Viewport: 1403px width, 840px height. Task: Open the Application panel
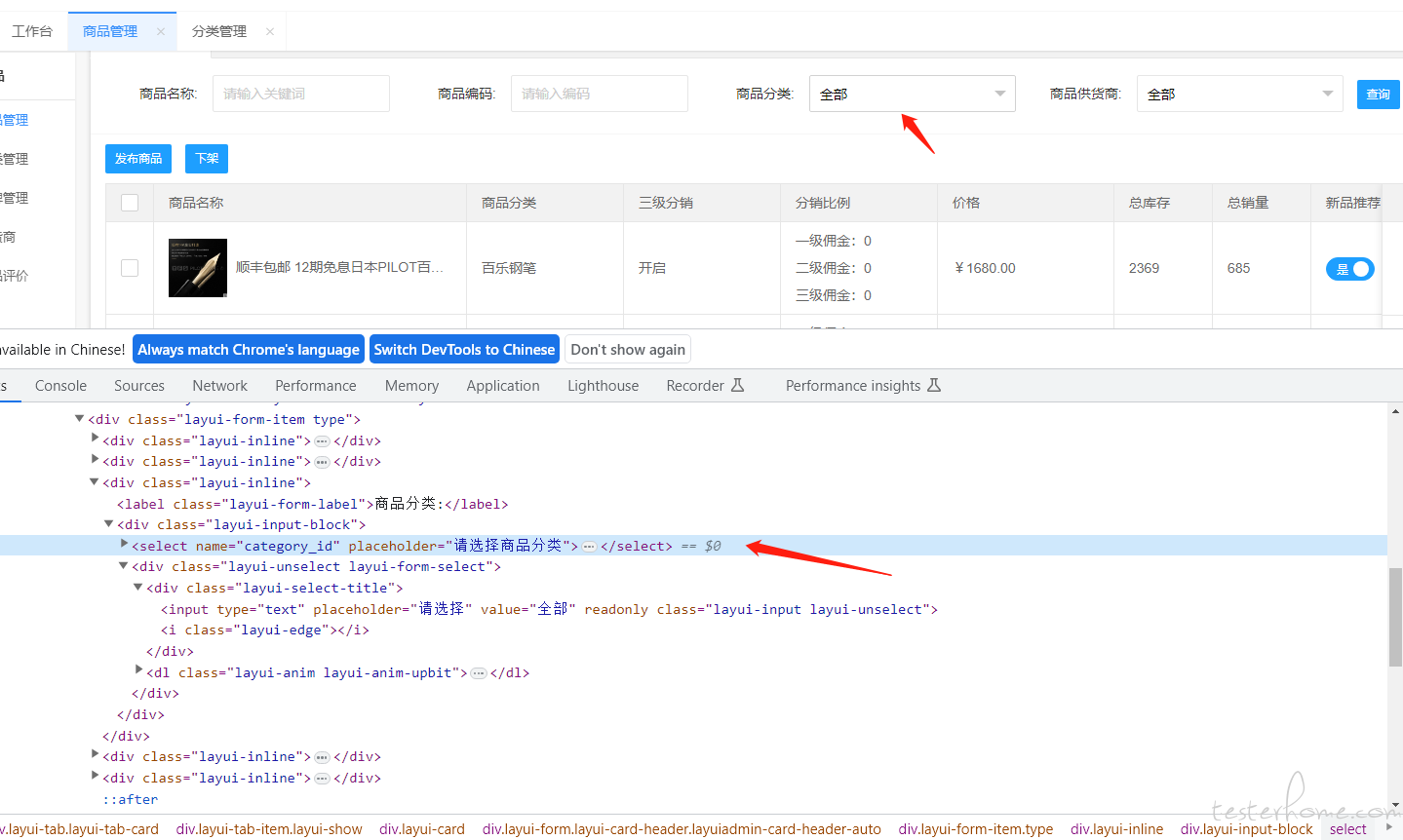[x=503, y=386]
